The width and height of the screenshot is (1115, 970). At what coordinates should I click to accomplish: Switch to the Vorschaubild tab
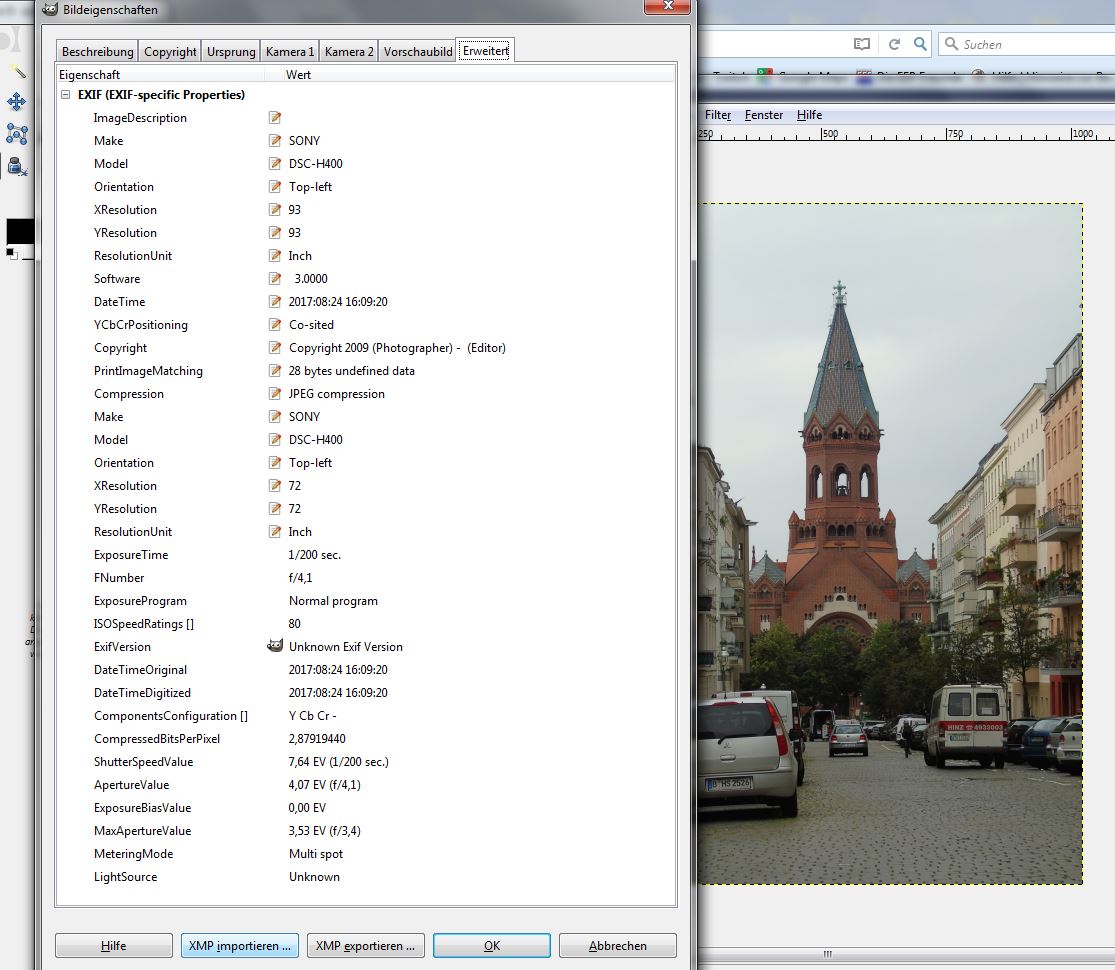click(418, 52)
